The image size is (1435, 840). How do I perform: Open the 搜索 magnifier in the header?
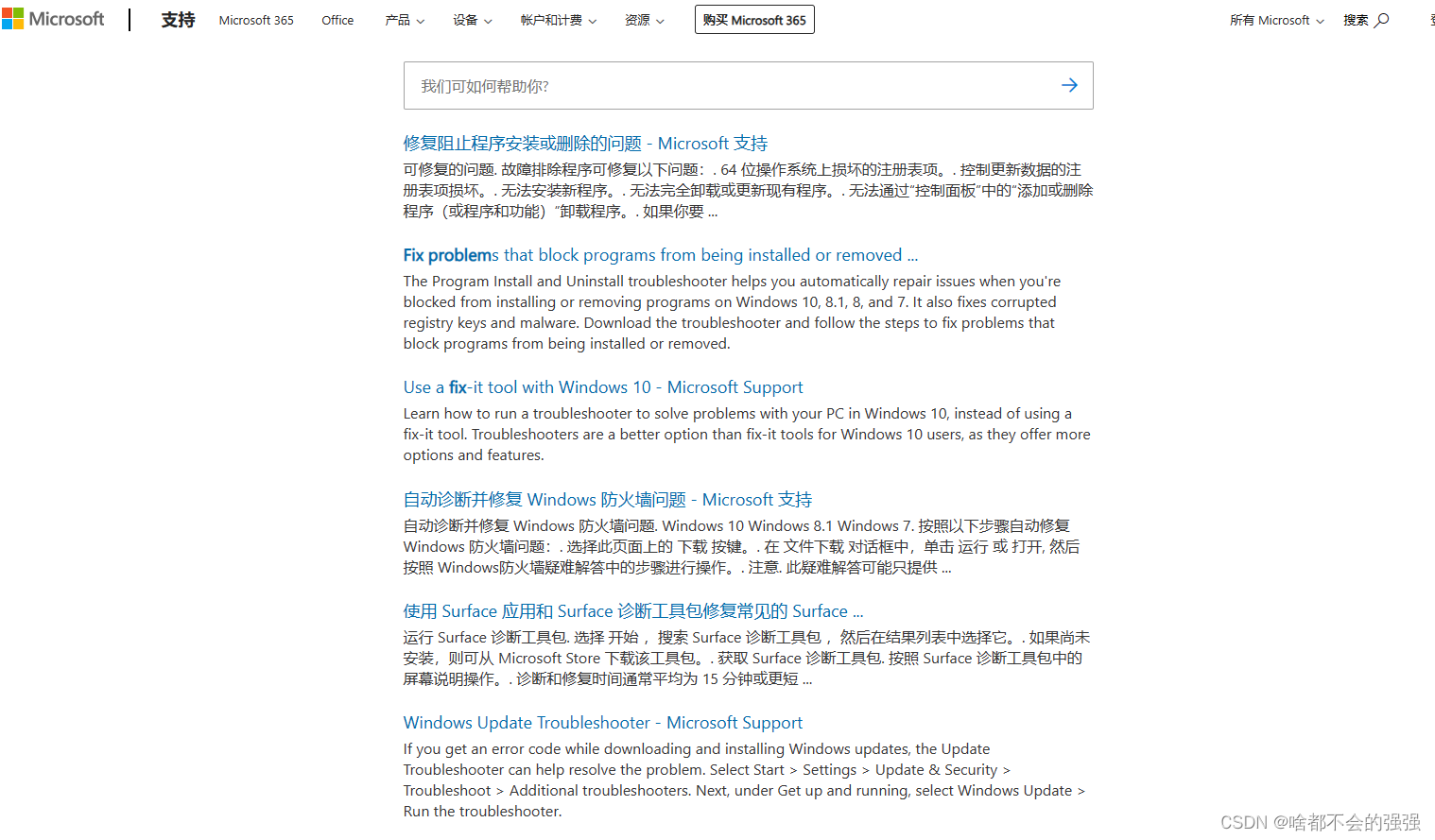(1366, 20)
